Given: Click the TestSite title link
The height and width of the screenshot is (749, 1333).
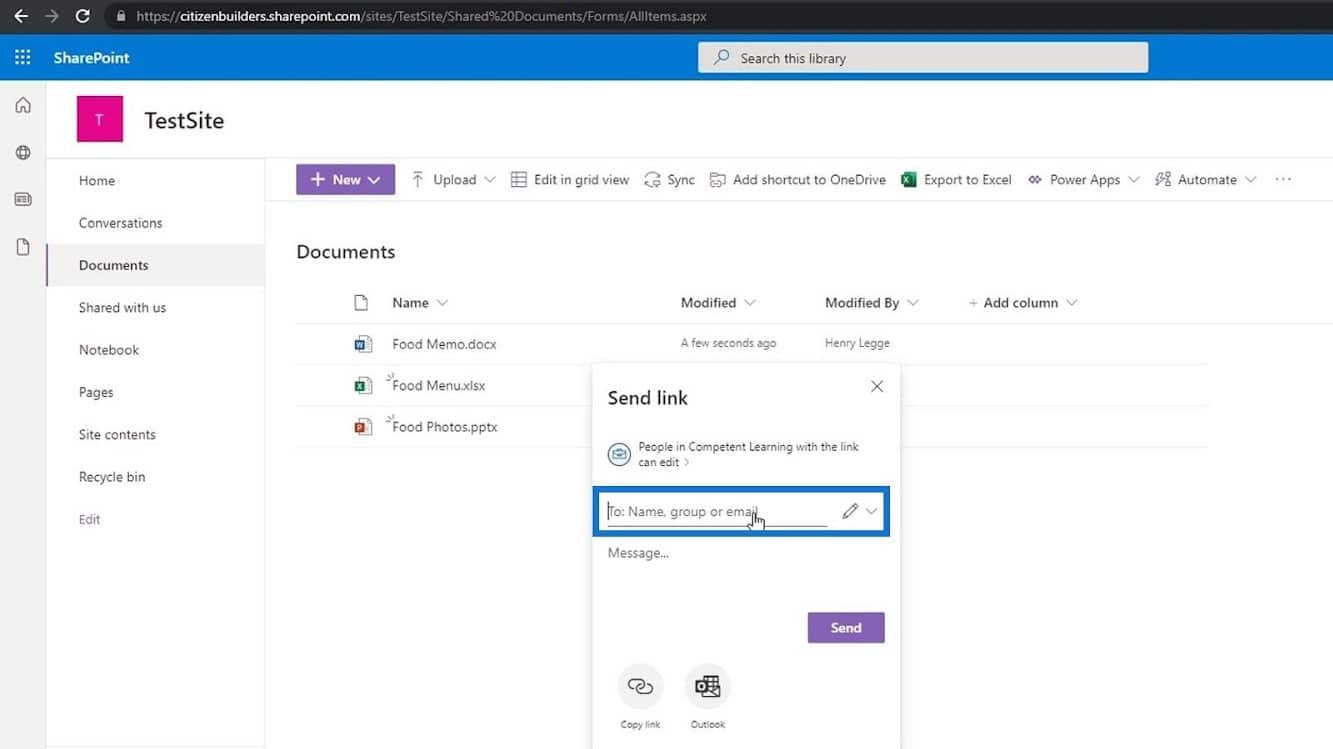Looking at the screenshot, I should coord(184,120).
